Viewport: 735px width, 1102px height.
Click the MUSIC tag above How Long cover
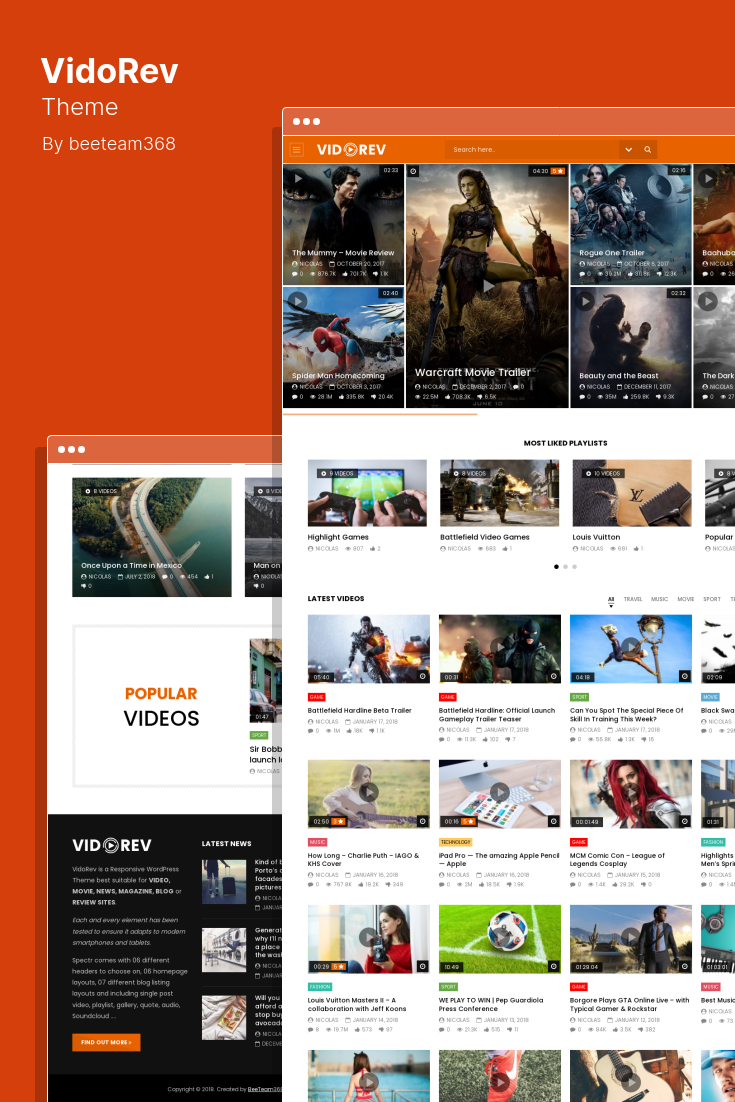click(317, 842)
